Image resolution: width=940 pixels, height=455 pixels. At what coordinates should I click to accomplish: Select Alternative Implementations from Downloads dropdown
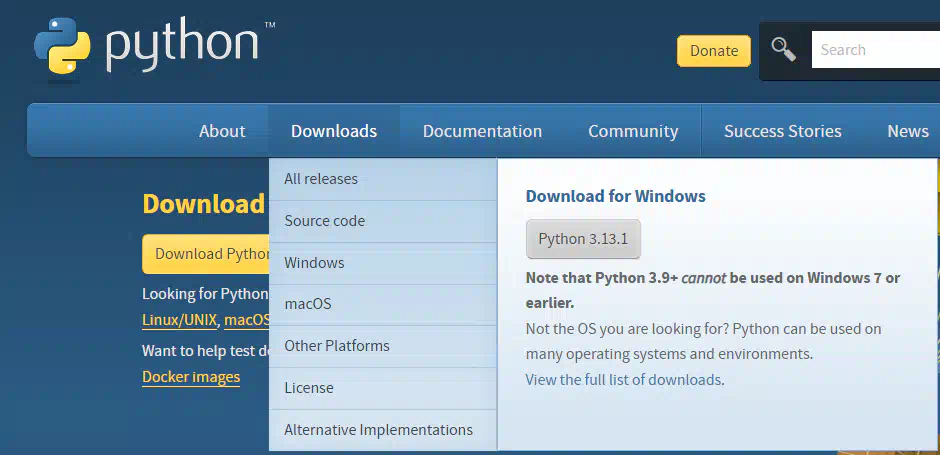[383, 430]
